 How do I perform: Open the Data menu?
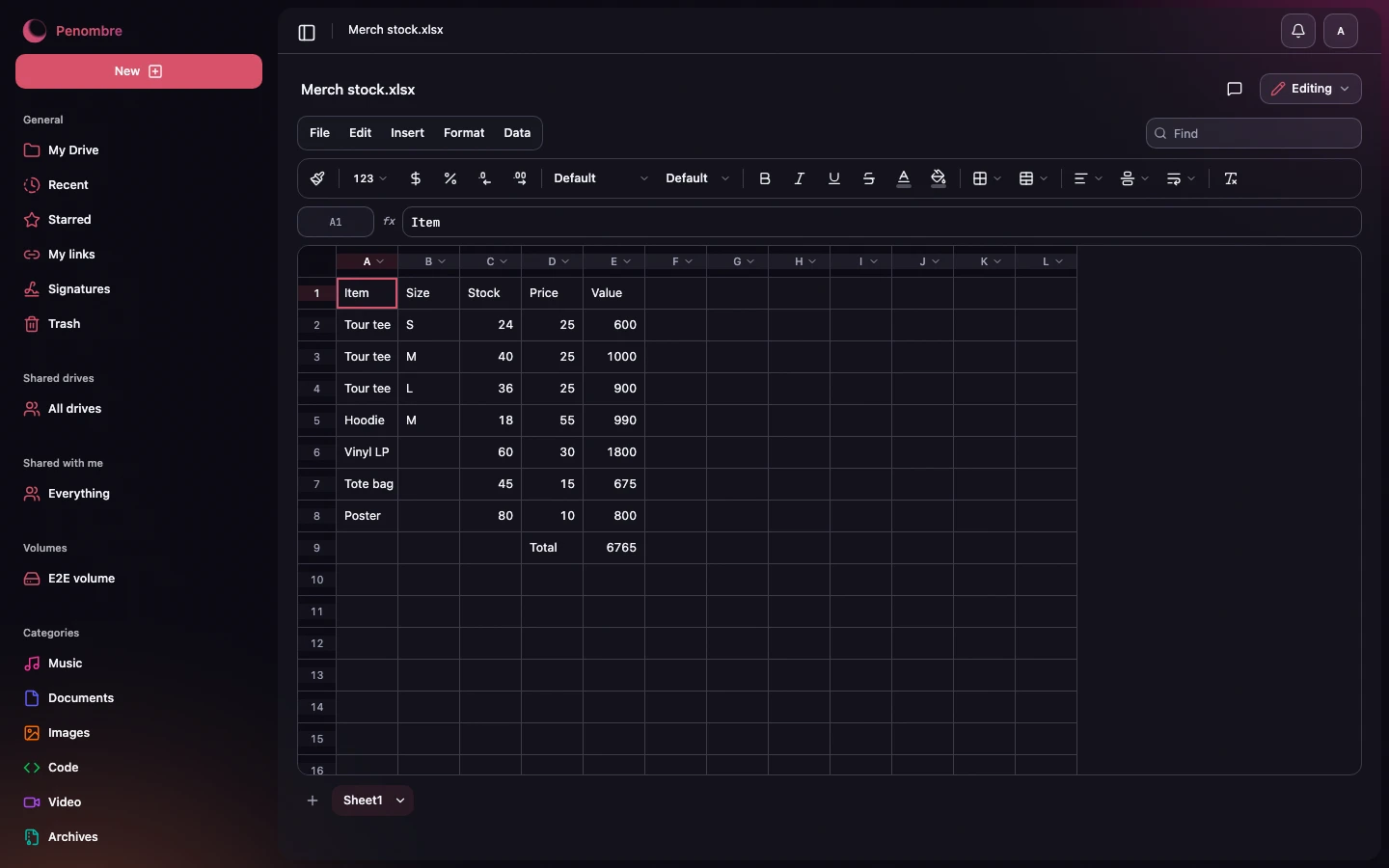click(x=517, y=133)
